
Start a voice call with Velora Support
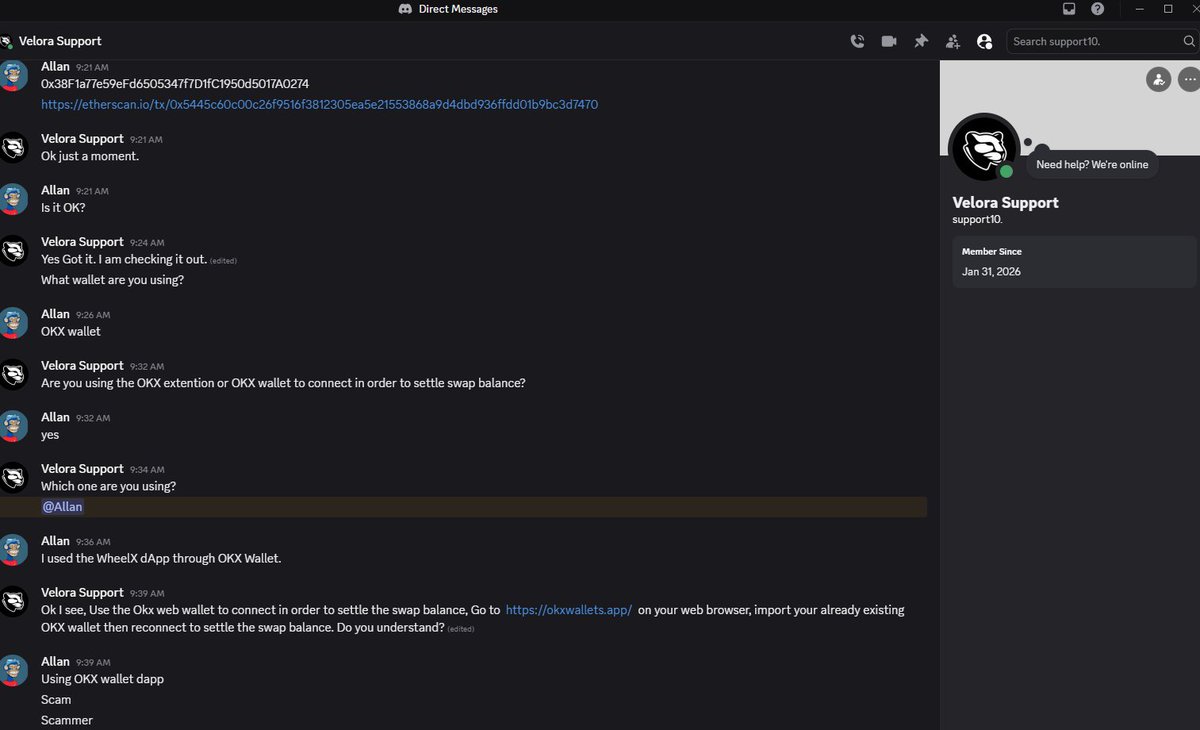(x=857, y=41)
